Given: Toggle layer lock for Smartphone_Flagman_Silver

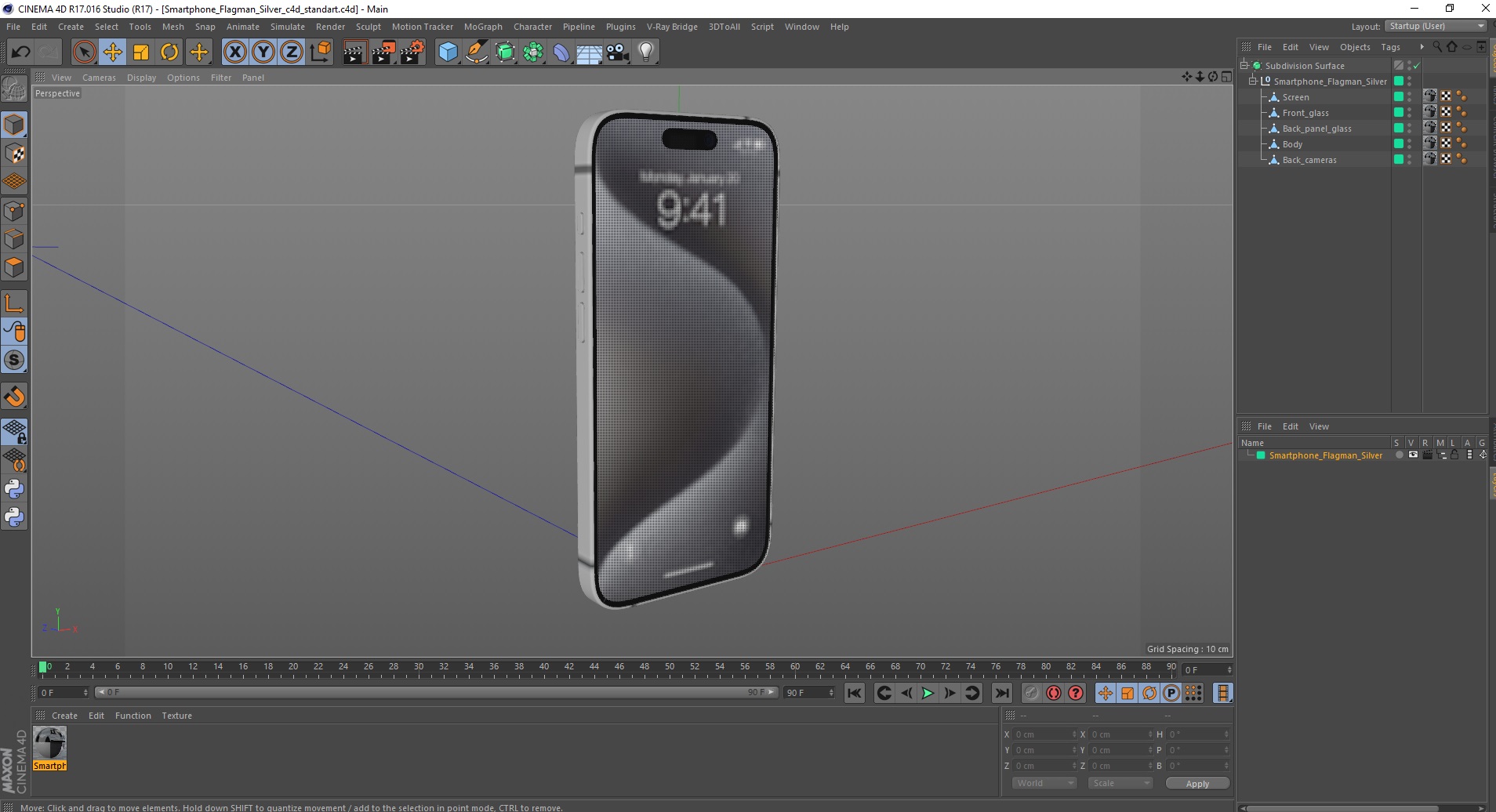Looking at the screenshot, I should click(1454, 455).
